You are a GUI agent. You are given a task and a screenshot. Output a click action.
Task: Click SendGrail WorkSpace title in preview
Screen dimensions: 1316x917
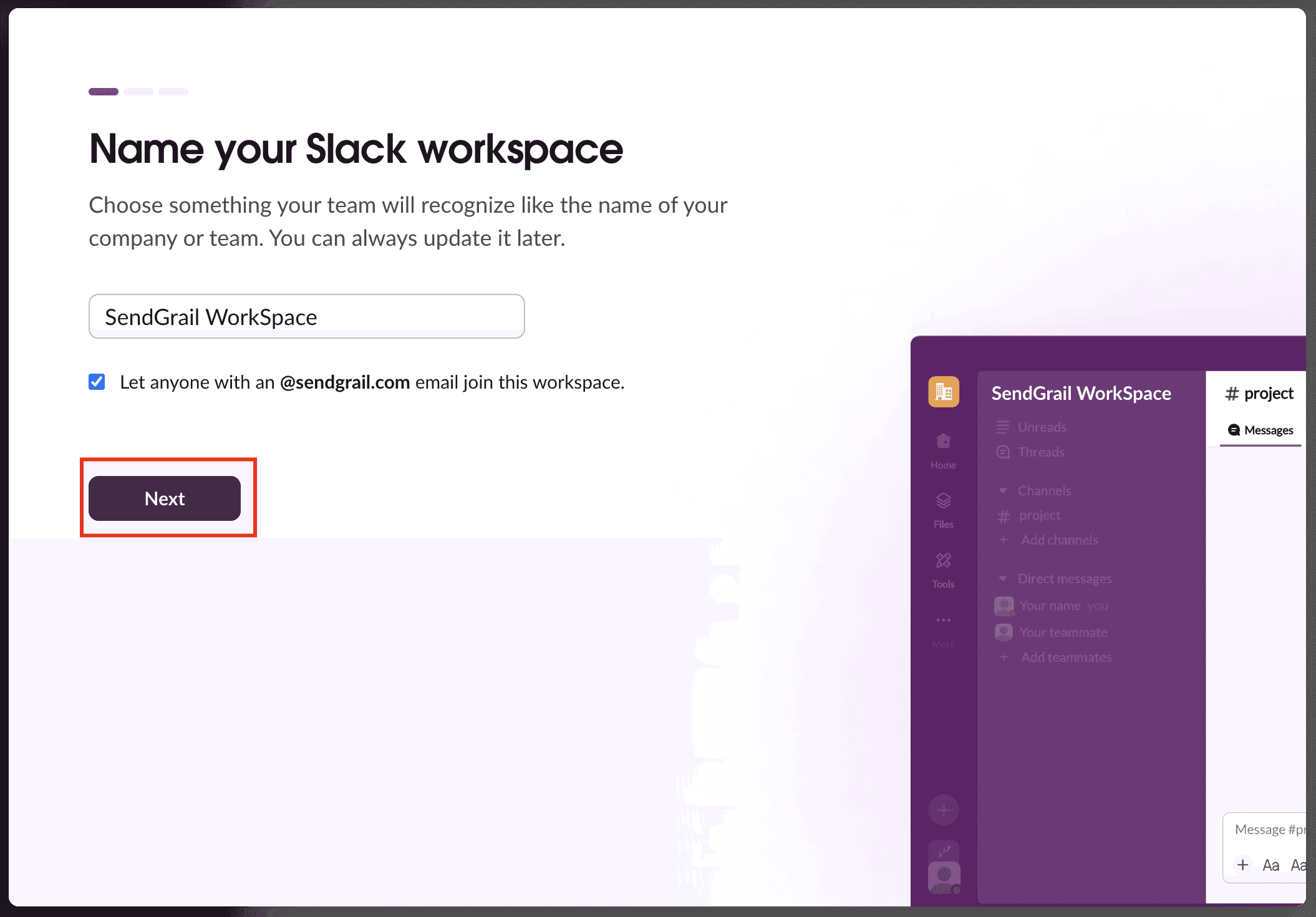click(x=1081, y=393)
